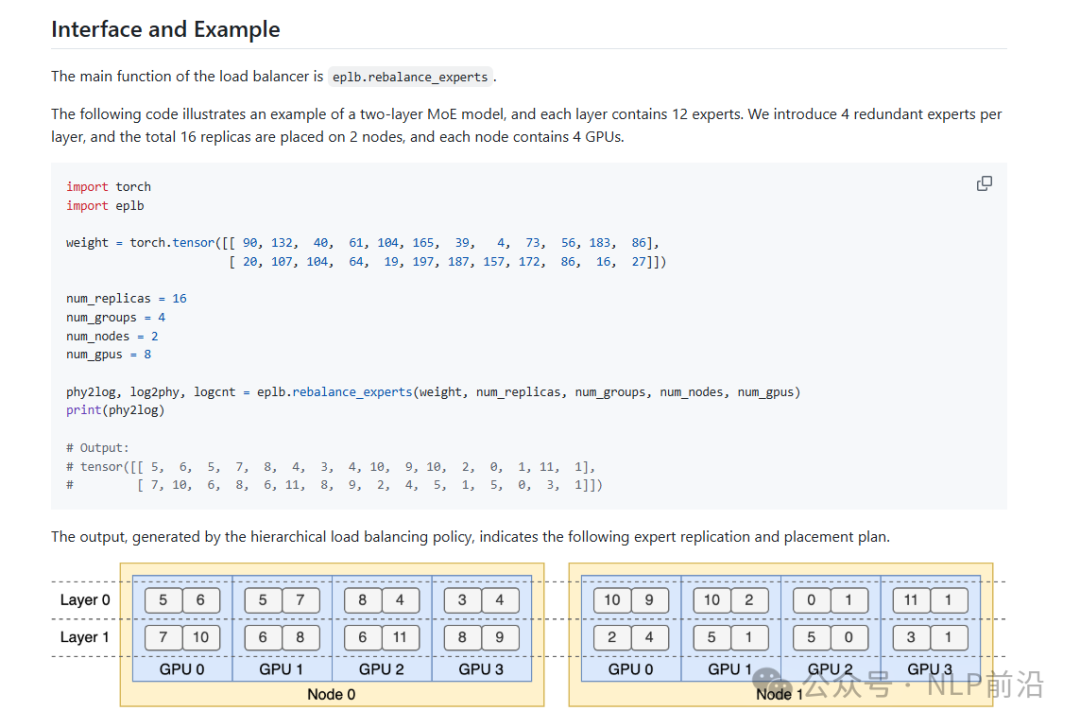Click the print(phy2log) statement
This screenshot has width=1080, height=728.
(115, 410)
